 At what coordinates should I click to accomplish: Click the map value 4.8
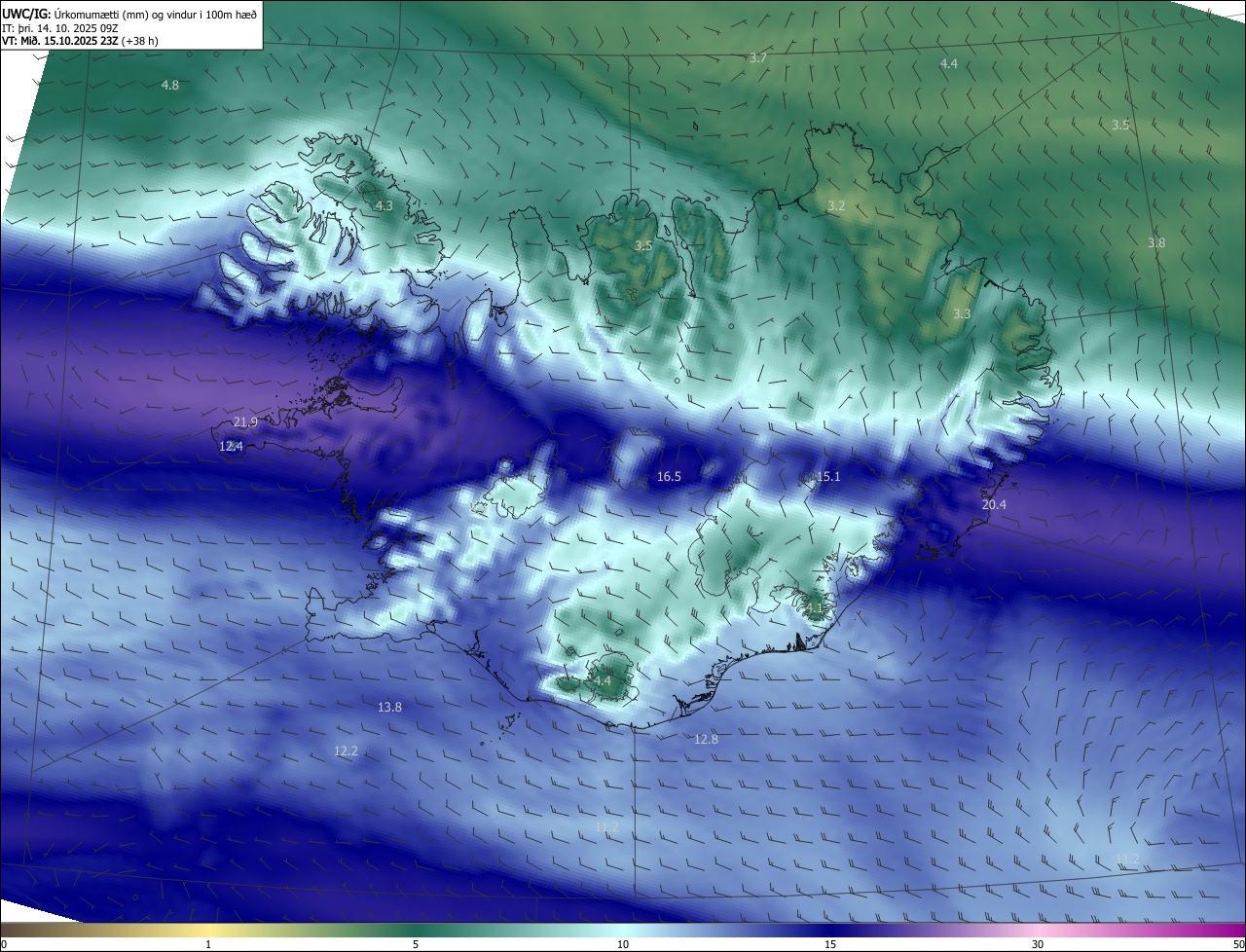click(x=170, y=86)
